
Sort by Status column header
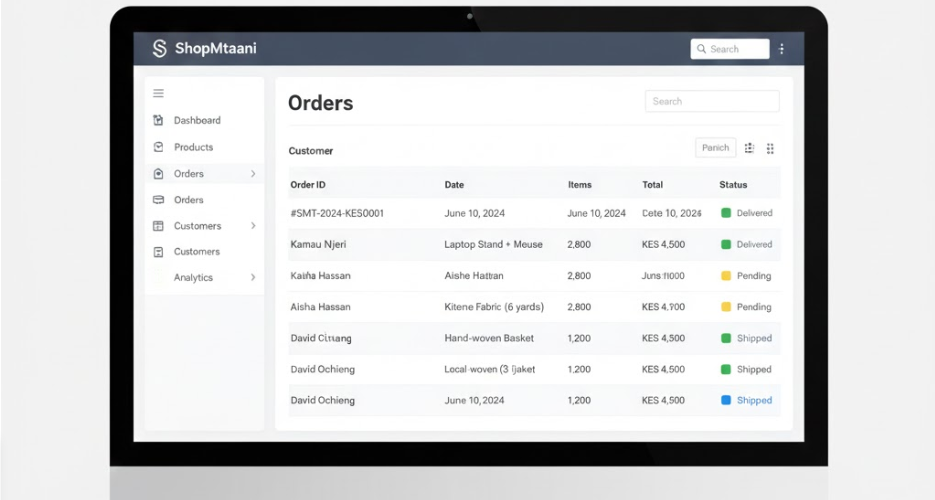click(733, 185)
